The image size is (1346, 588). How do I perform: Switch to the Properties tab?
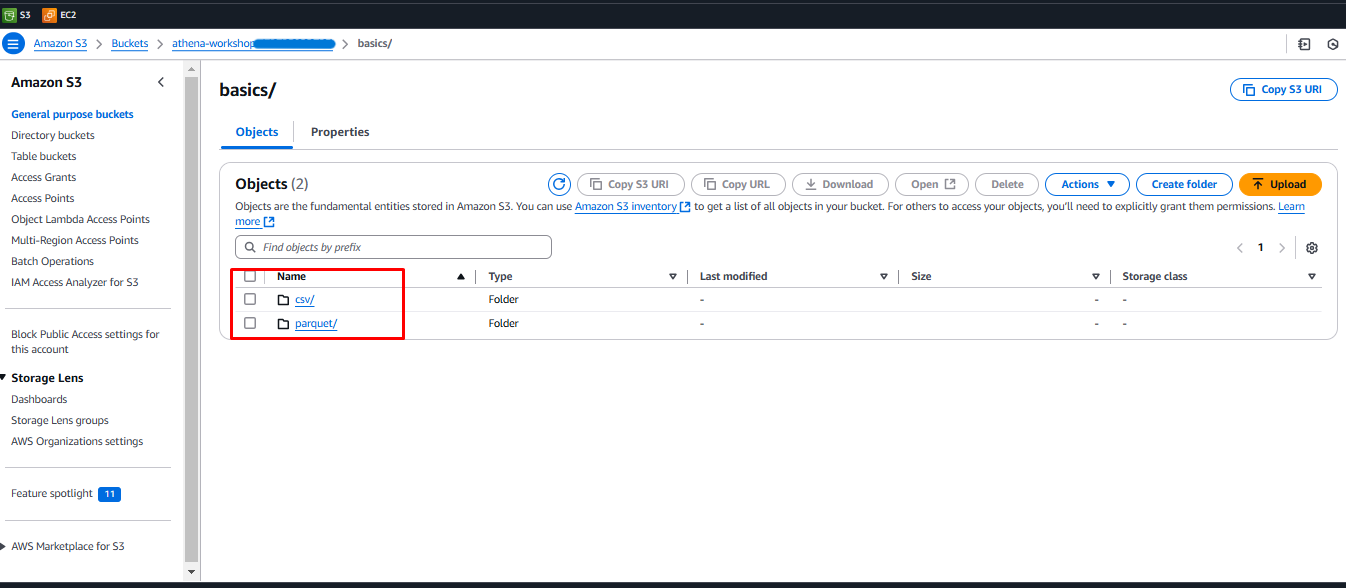[340, 131]
